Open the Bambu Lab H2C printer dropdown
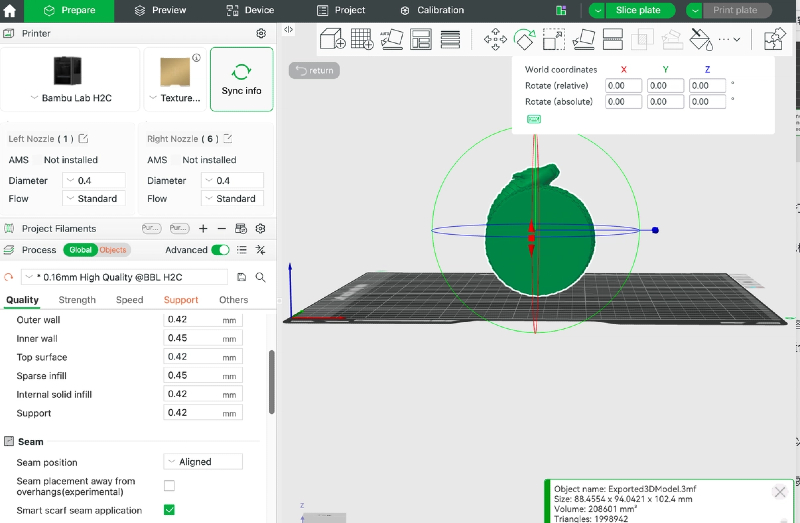800x523 pixels. tap(70, 97)
